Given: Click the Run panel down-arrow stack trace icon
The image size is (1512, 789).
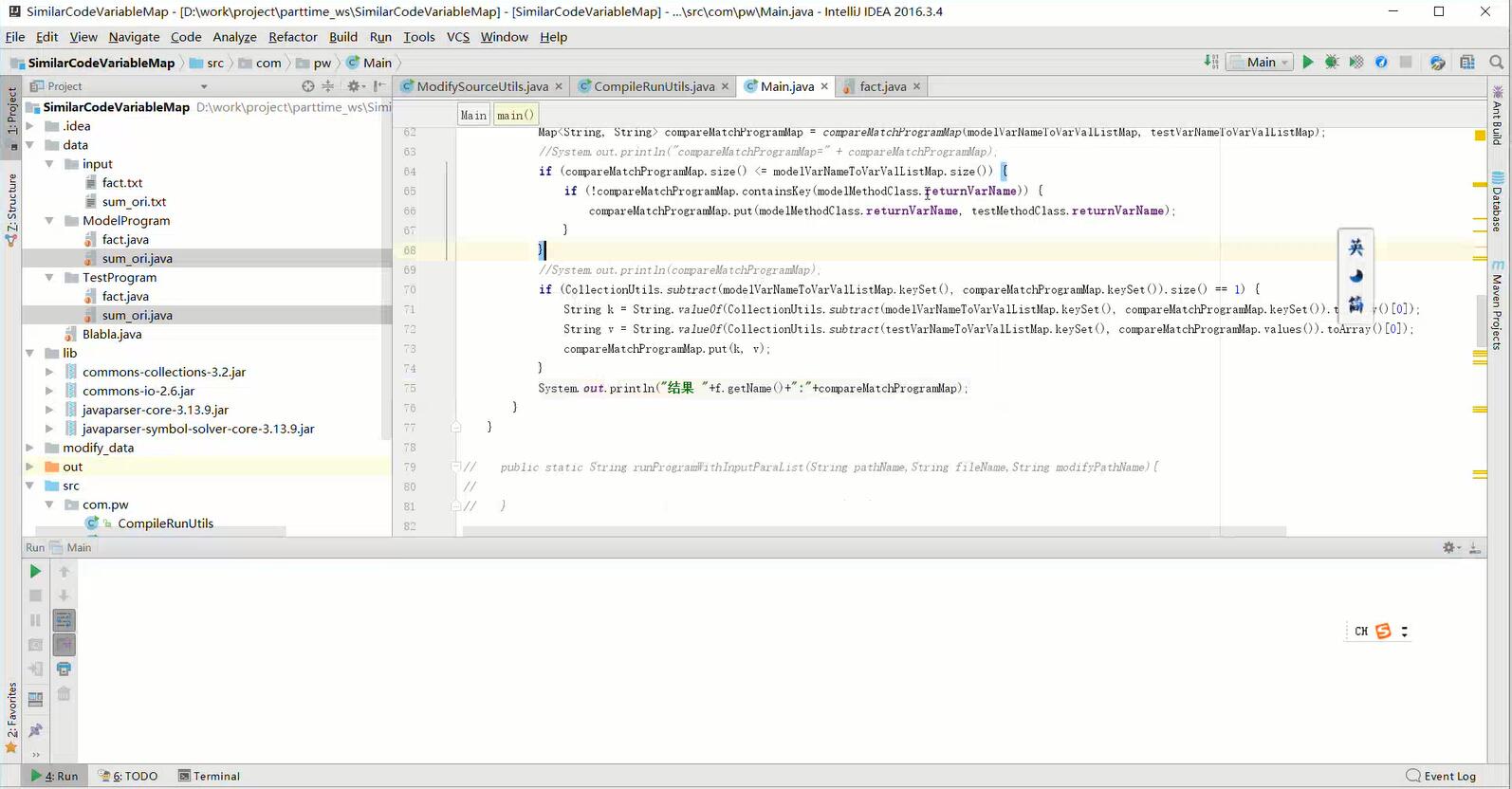Looking at the screenshot, I should (64, 596).
